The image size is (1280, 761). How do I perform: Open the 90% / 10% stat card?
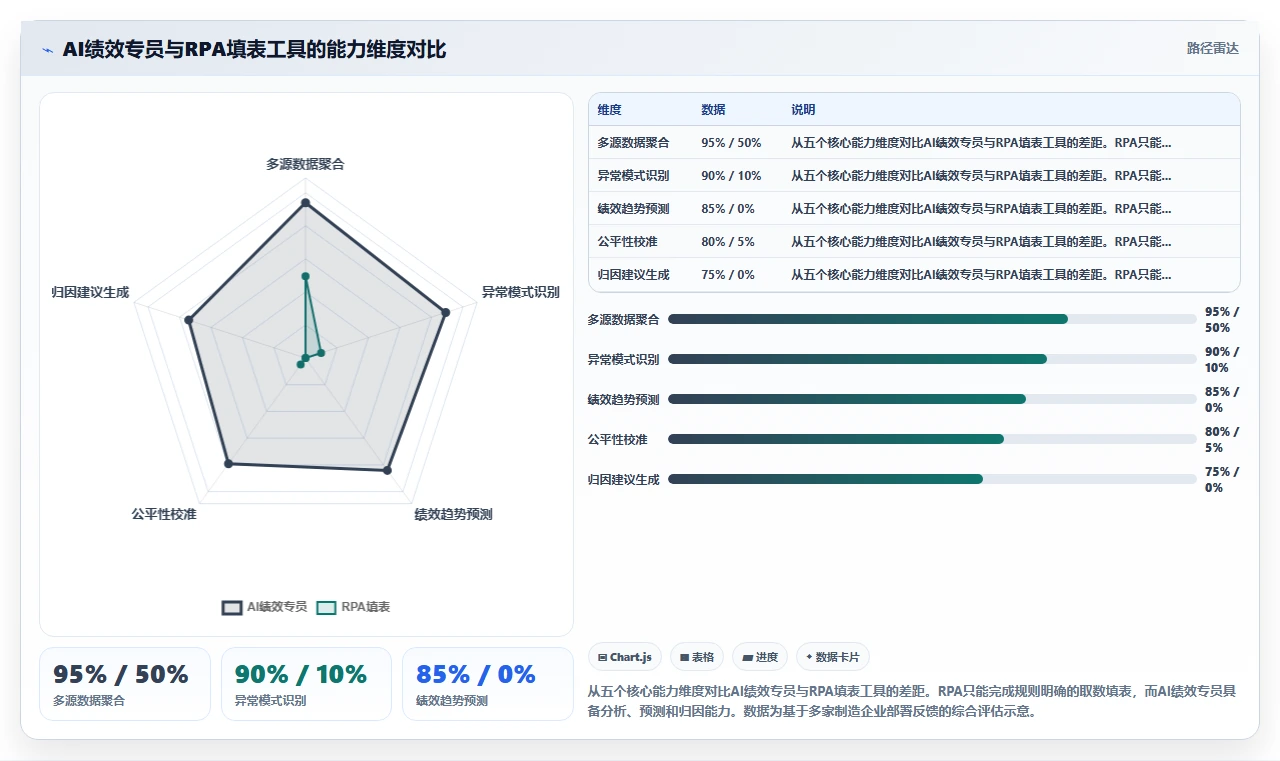[306, 684]
